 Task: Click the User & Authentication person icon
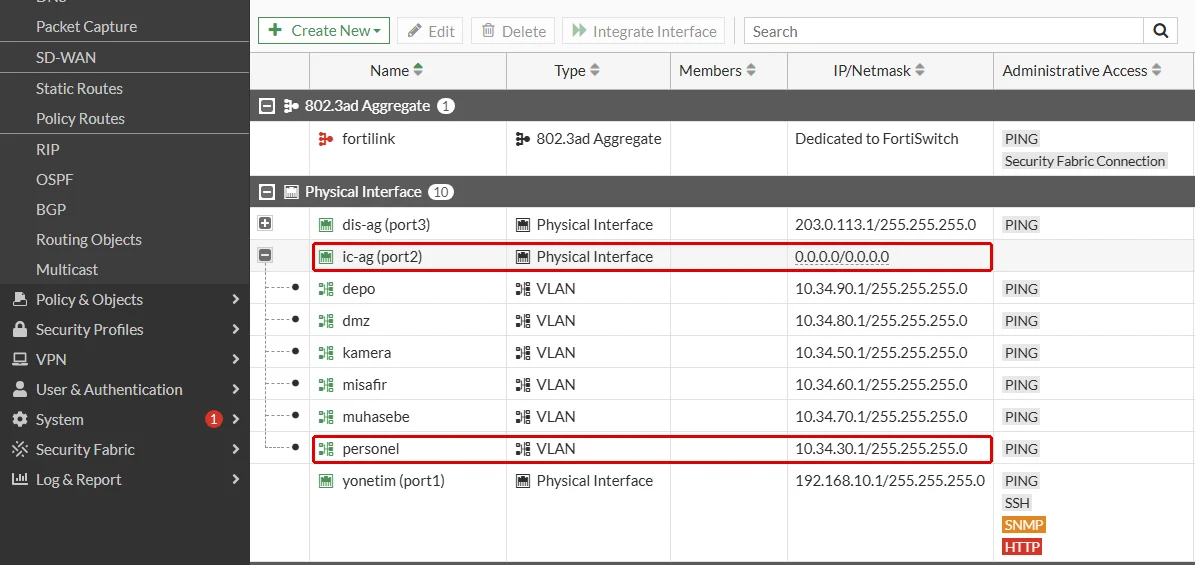[21, 390]
